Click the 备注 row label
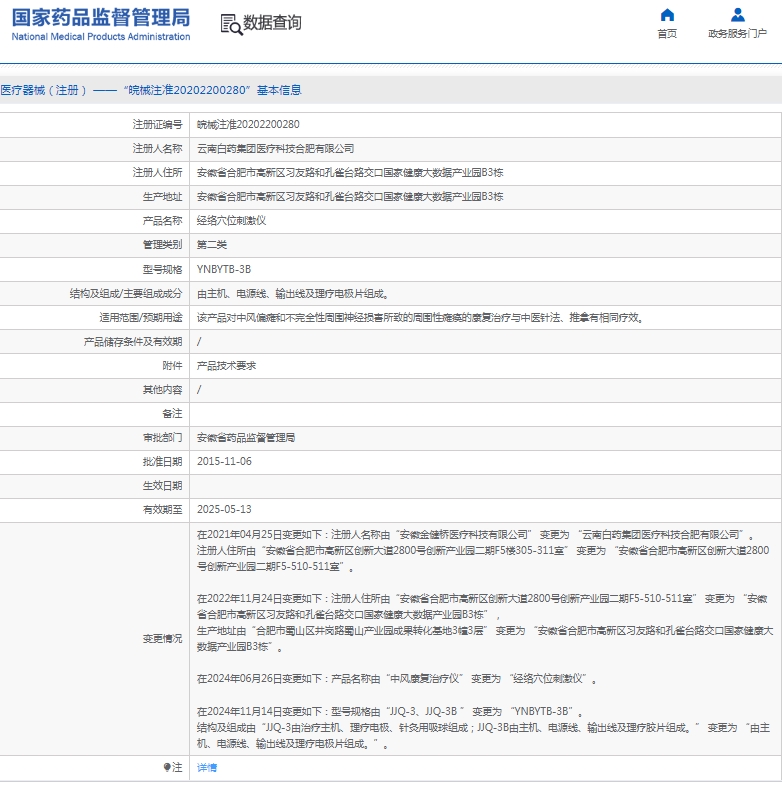Image resolution: width=782 pixels, height=787 pixels. click(172, 414)
